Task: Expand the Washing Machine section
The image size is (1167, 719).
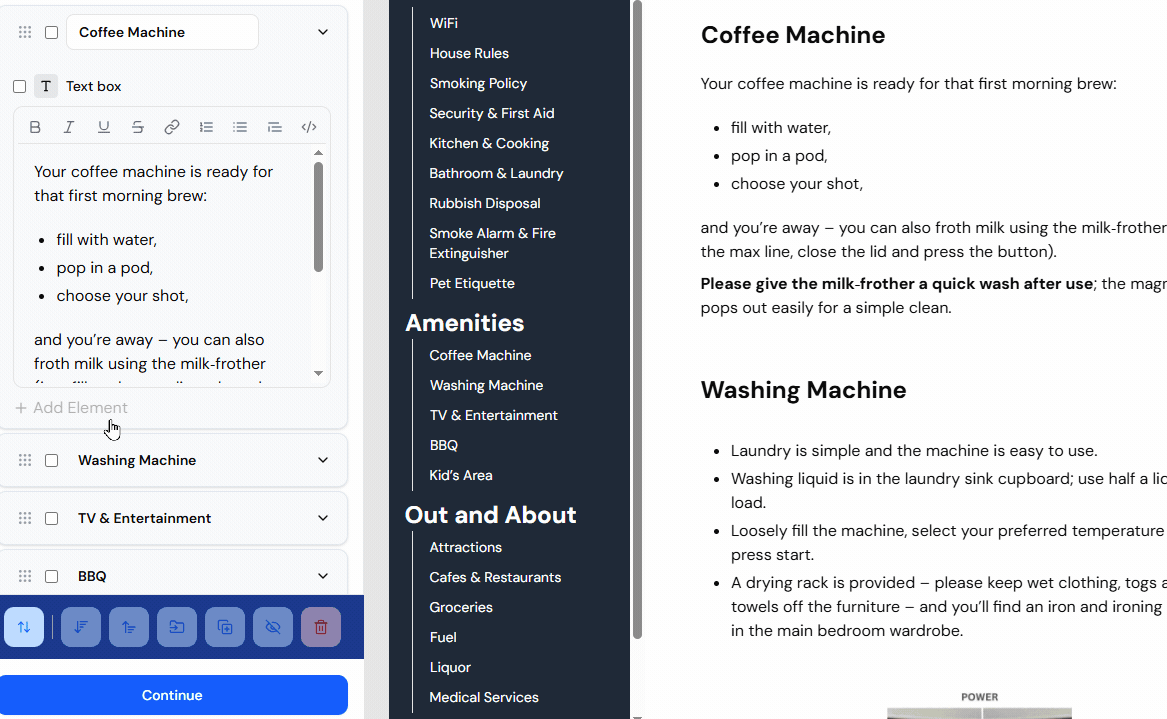Action: [x=322, y=460]
